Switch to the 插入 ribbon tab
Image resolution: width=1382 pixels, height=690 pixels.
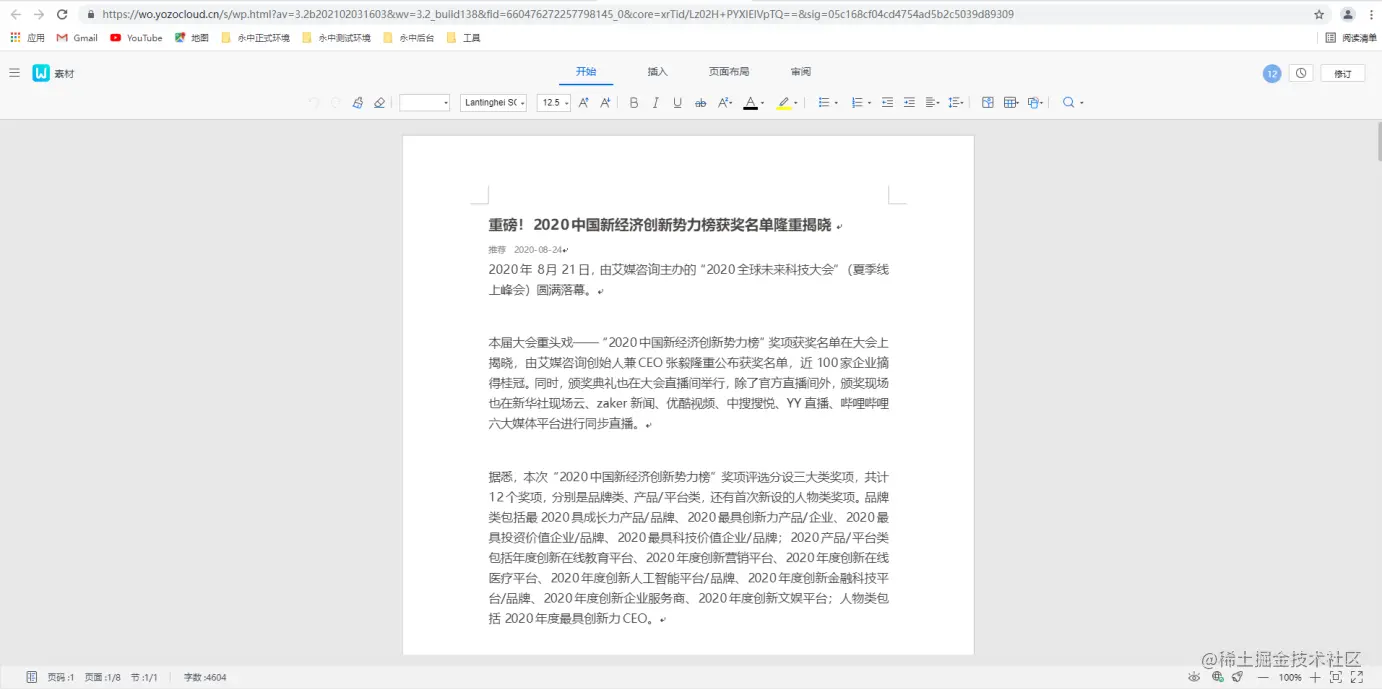point(657,71)
